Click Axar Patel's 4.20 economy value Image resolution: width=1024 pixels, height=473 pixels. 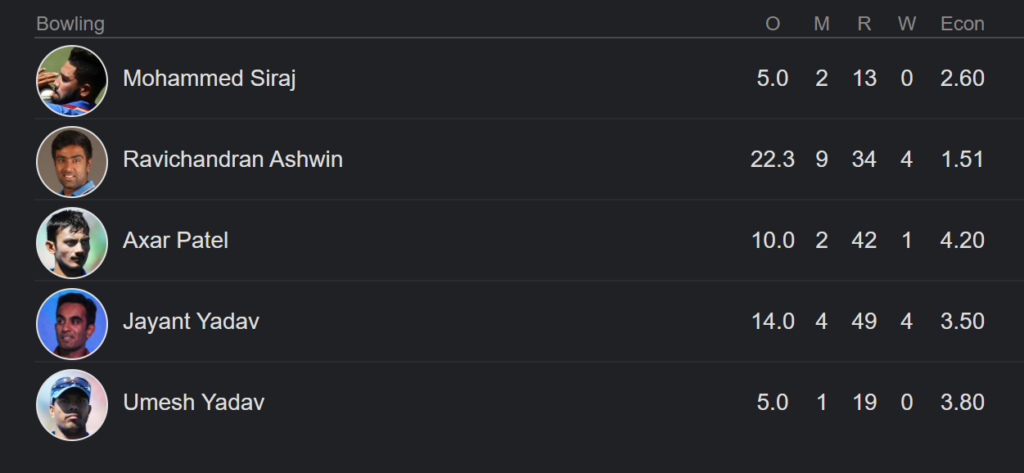(x=962, y=240)
